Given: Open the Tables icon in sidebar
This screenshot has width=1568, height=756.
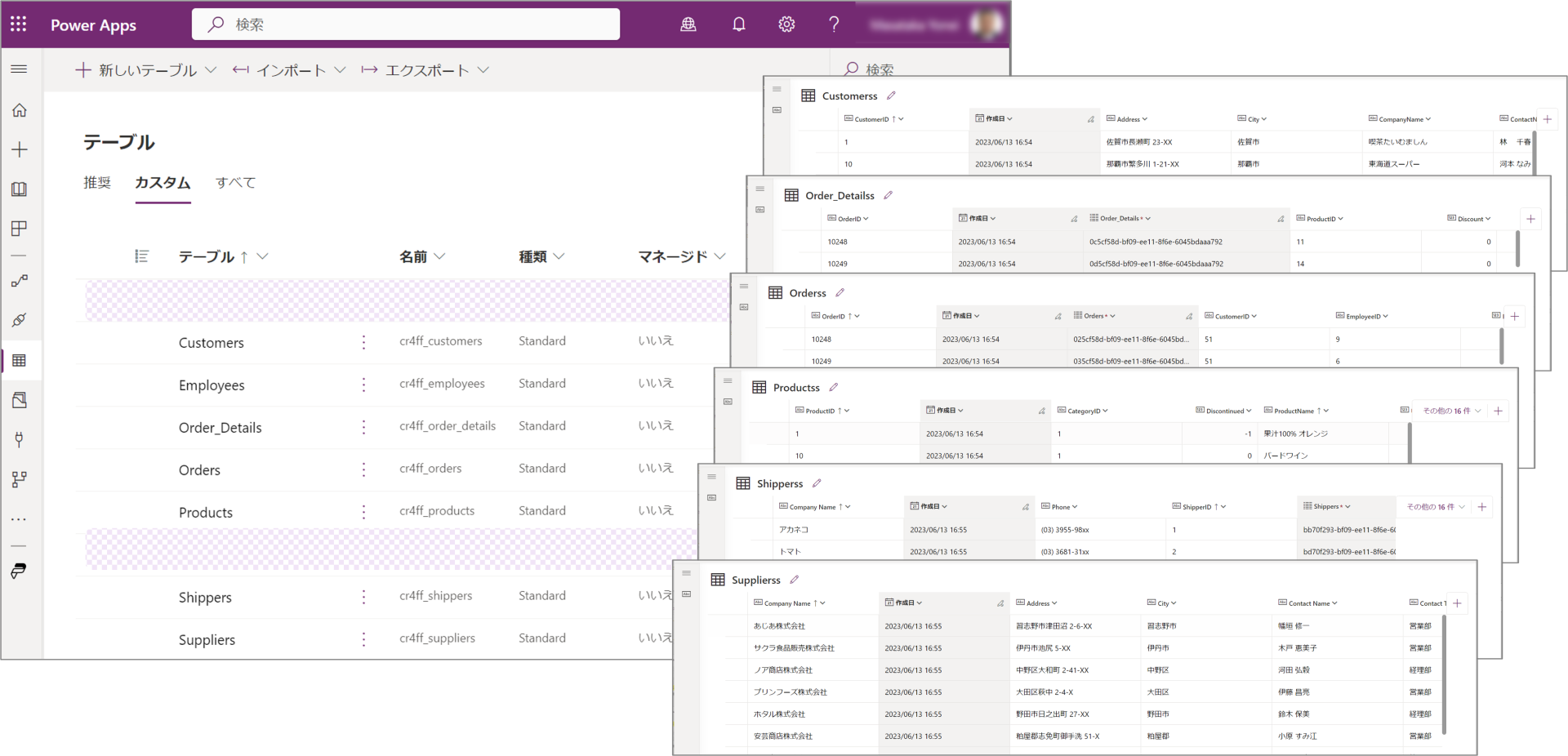Looking at the screenshot, I should (x=20, y=360).
